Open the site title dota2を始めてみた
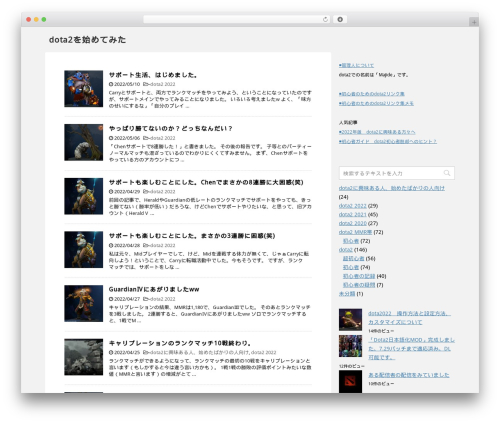Image resolution: width=500 pixels, height=423 pixels. 87,40
